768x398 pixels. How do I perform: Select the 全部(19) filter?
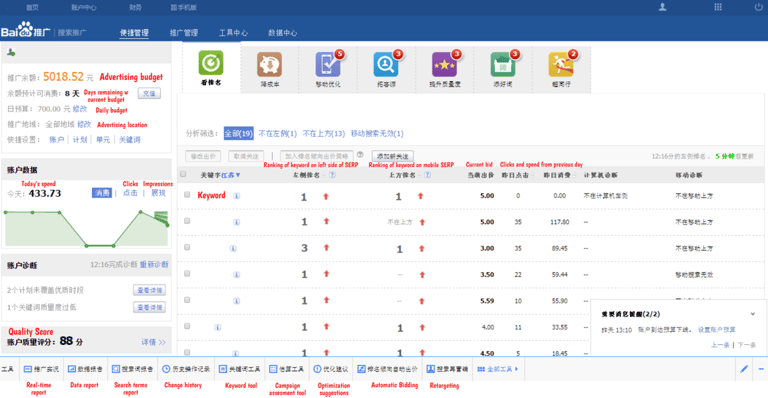(239, 133)
